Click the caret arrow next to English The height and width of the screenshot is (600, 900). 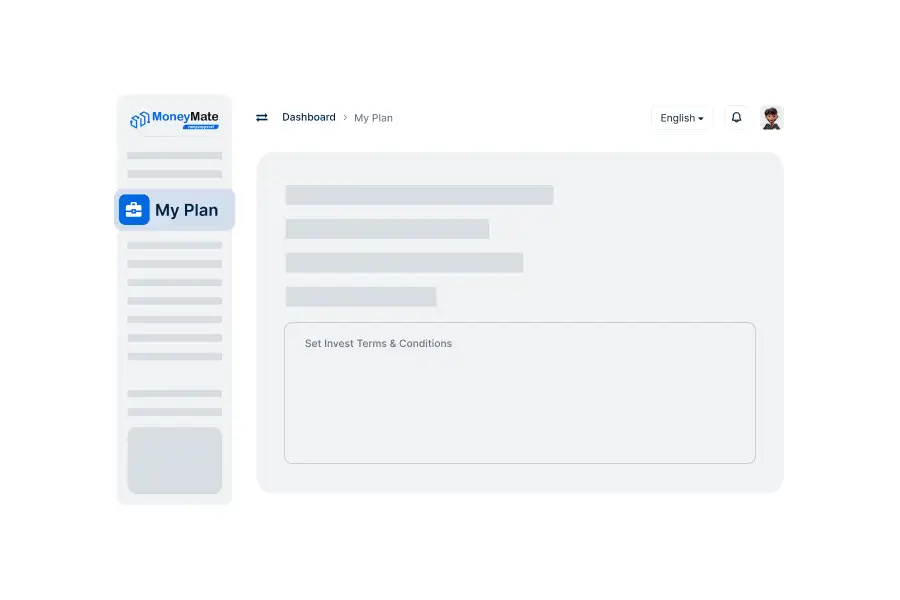coord(701,119)
